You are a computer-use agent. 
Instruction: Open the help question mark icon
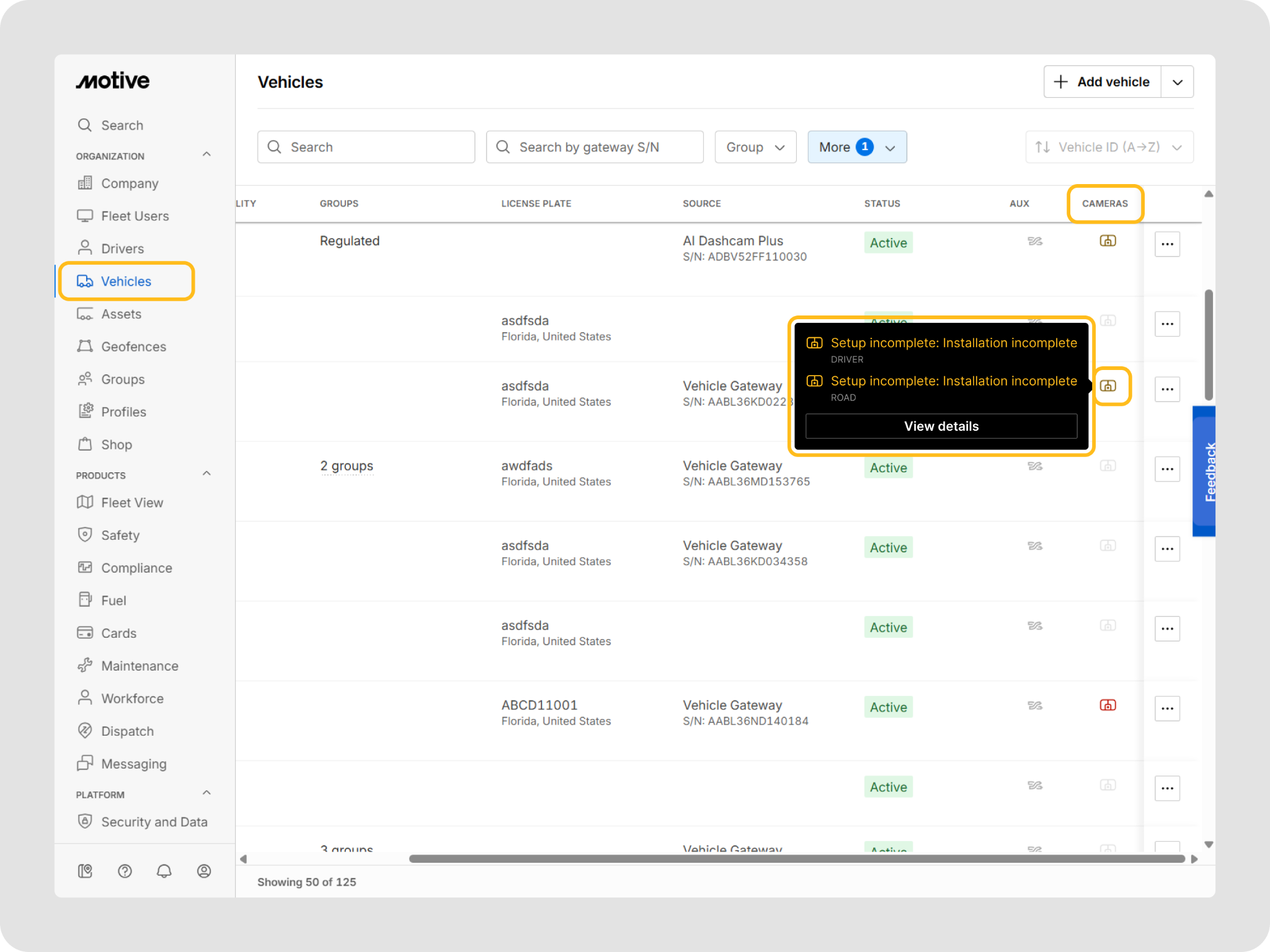point(125,871)
